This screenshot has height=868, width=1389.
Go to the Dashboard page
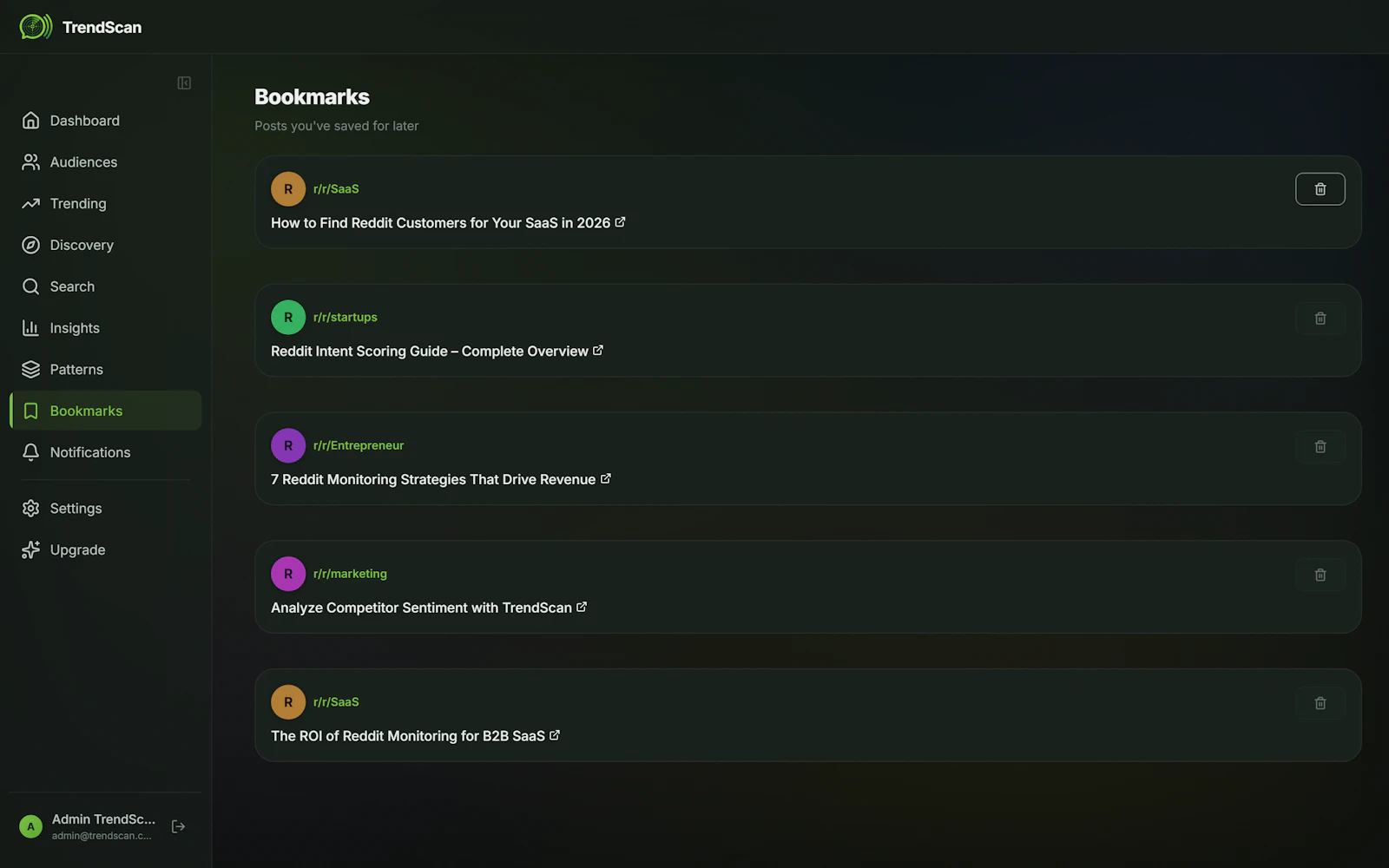pyautogui.click(x=106, y=121)
